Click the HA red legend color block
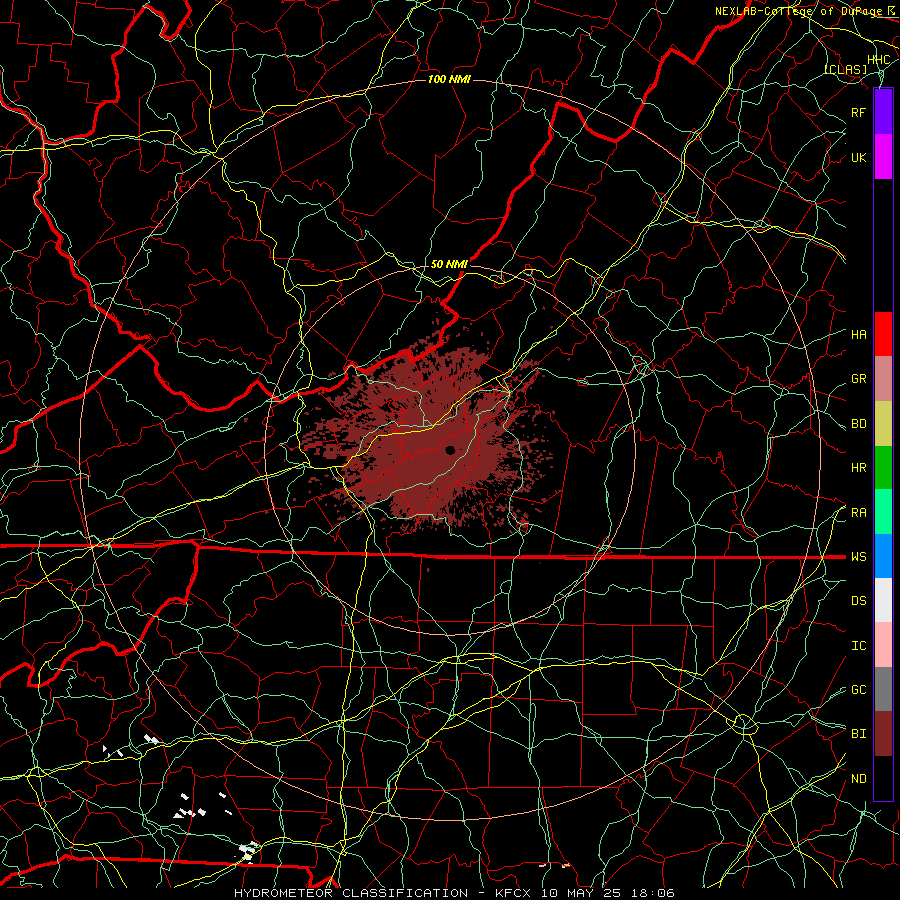This screenshot has height=900, width=900. 883,334
